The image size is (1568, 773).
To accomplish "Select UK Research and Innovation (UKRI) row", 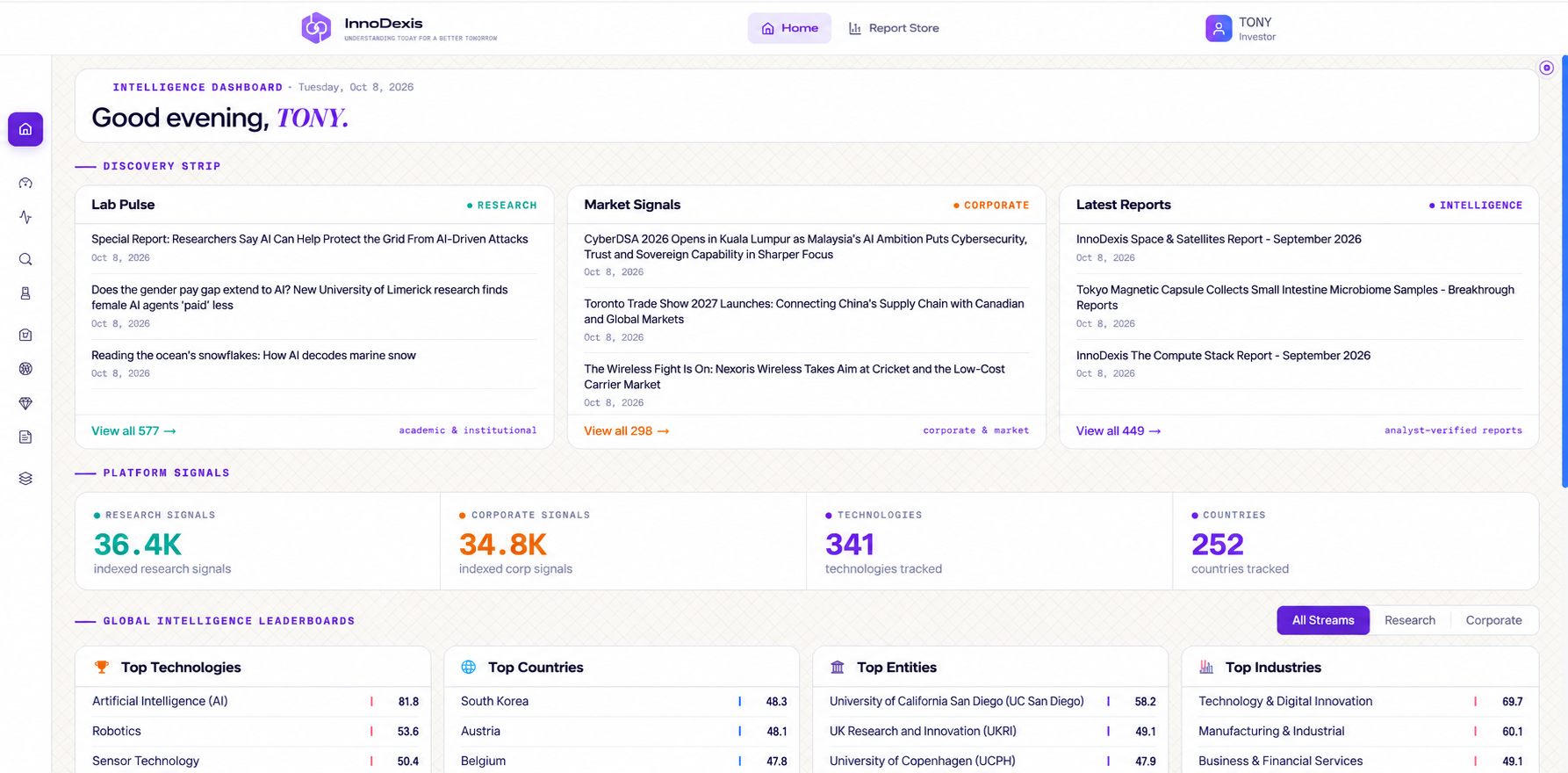I will click(x=991, y=732).
